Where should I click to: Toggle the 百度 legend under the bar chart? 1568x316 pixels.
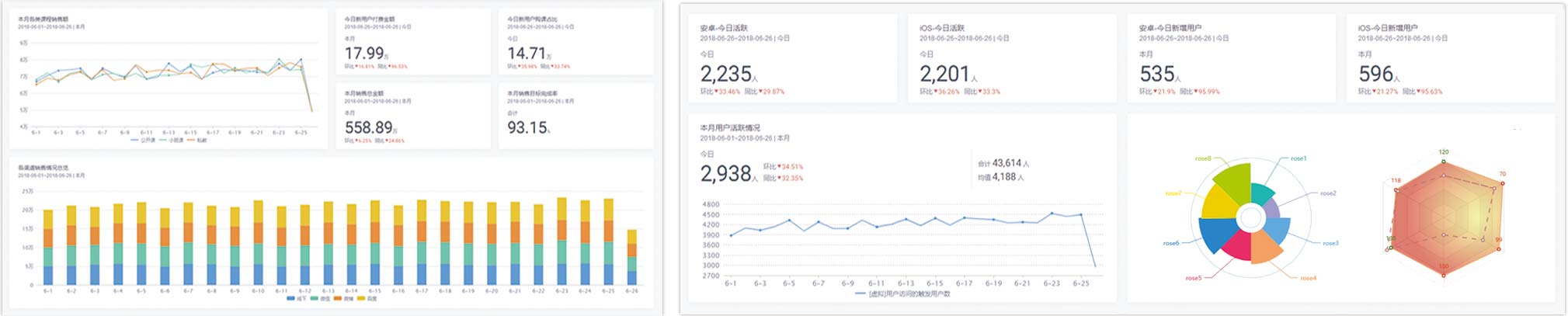(x=367, y=298)
